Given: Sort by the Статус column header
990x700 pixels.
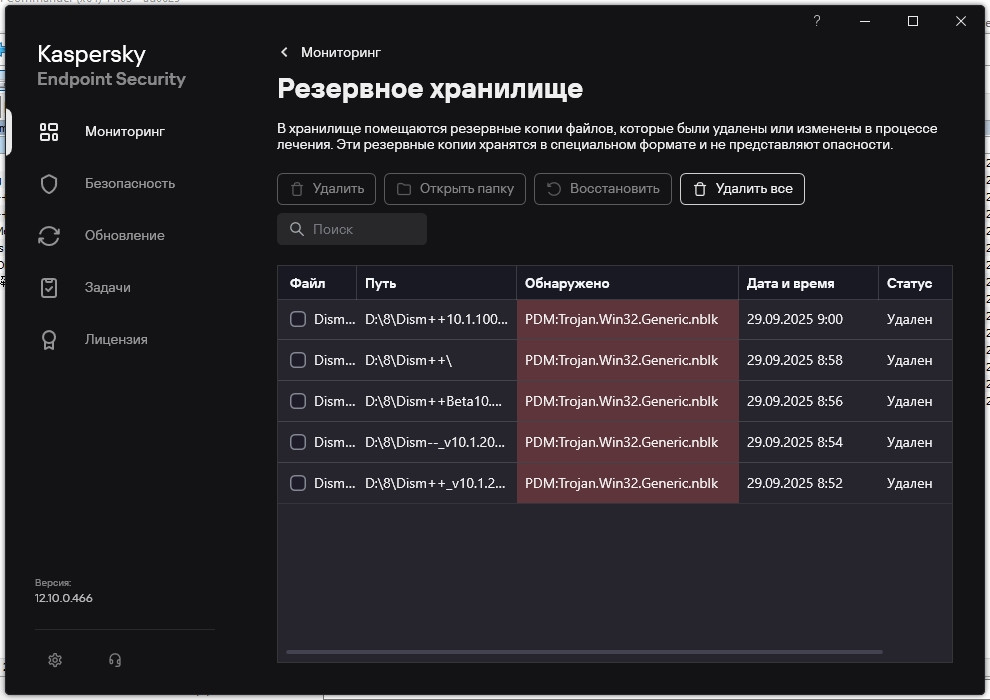Looking at the screenshot, I should click(915, 283).
